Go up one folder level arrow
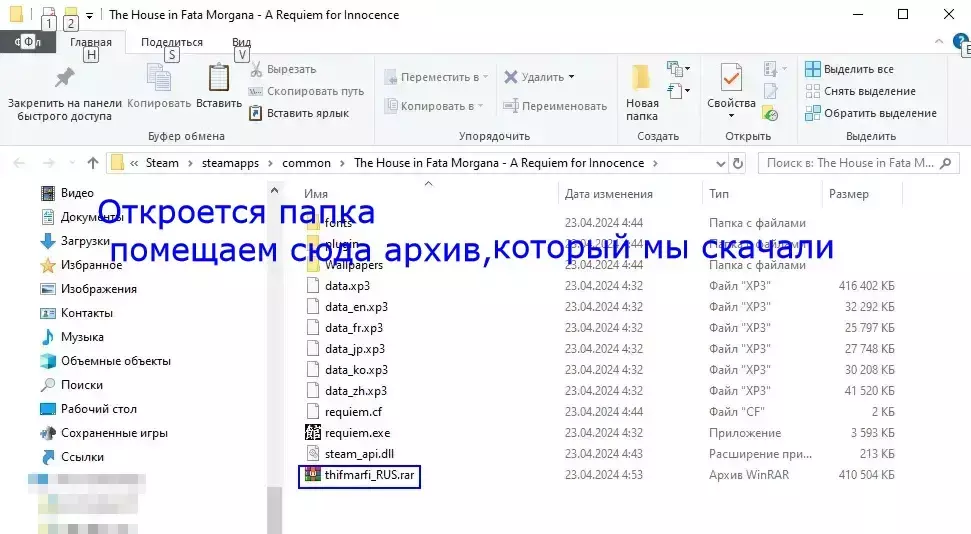The image size is (971, 534). pos(93,163)
